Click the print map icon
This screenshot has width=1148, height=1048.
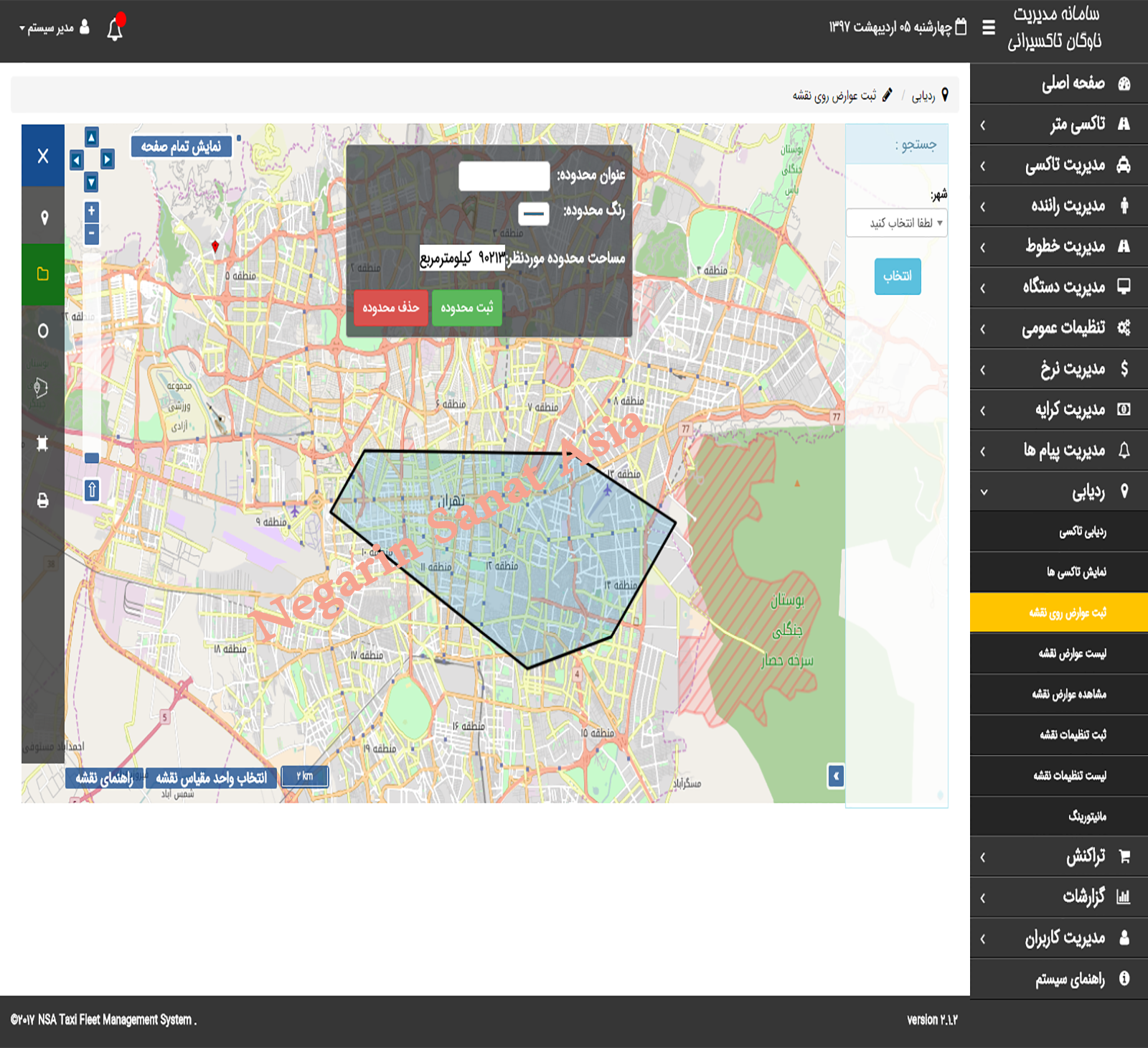42,500
